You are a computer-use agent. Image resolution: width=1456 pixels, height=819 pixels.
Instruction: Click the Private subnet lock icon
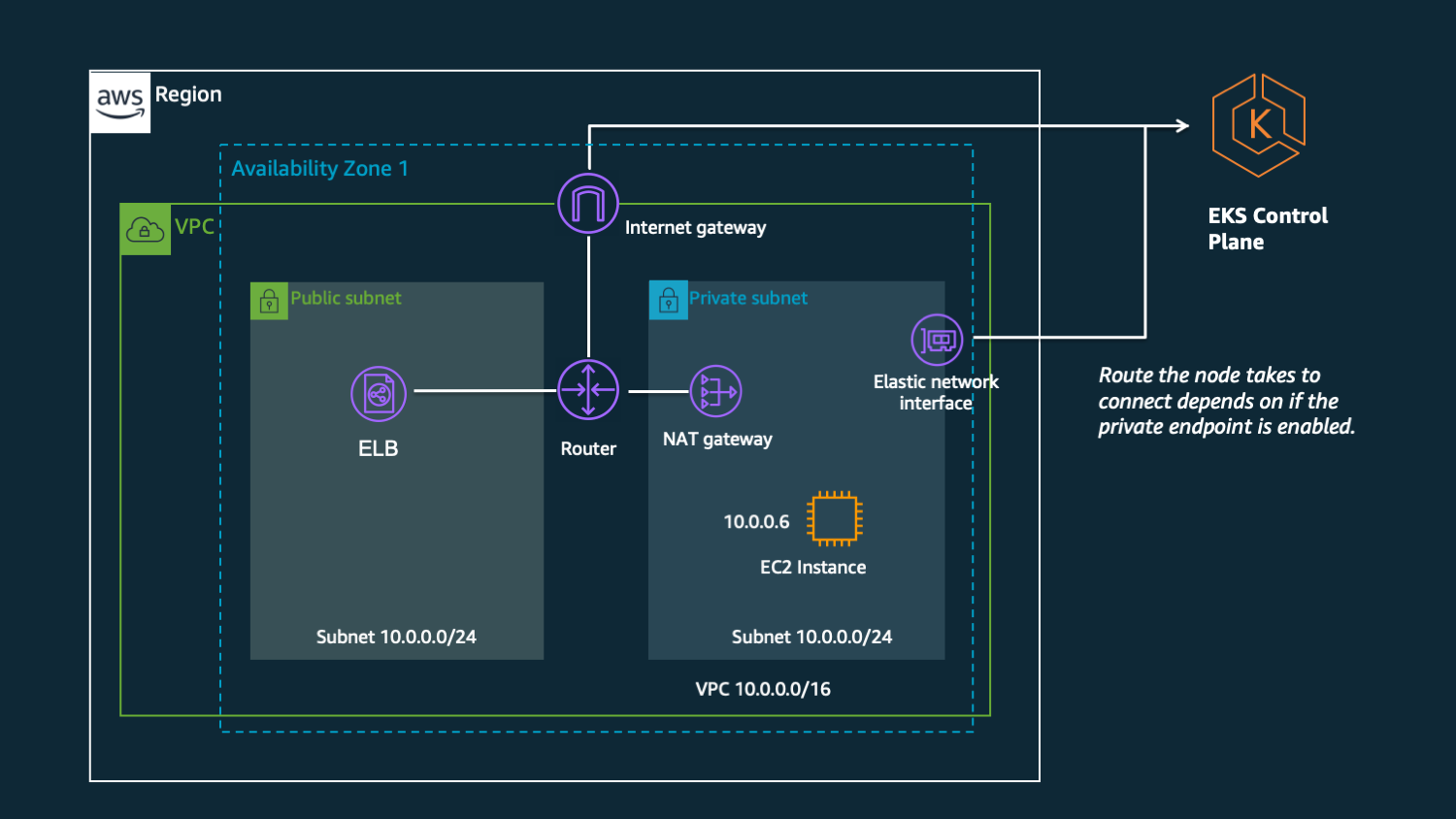[668, 301]
